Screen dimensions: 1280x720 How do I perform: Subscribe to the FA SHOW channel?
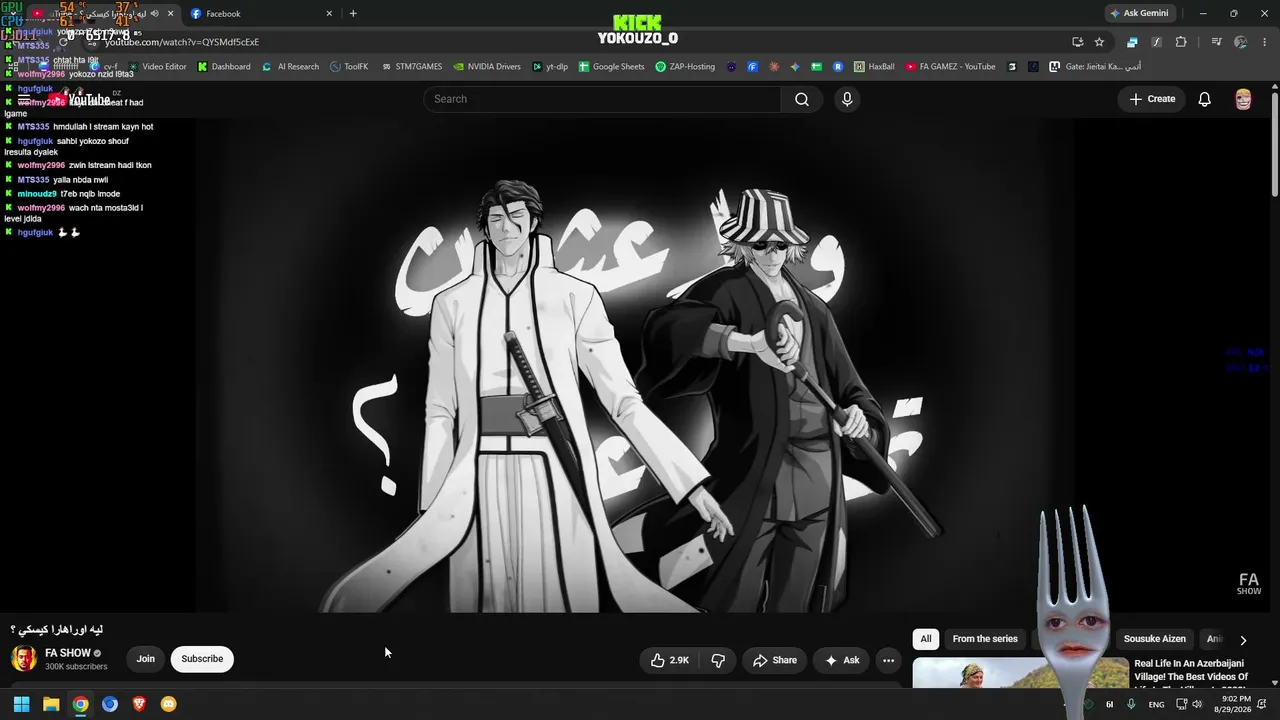pos(202,659)
